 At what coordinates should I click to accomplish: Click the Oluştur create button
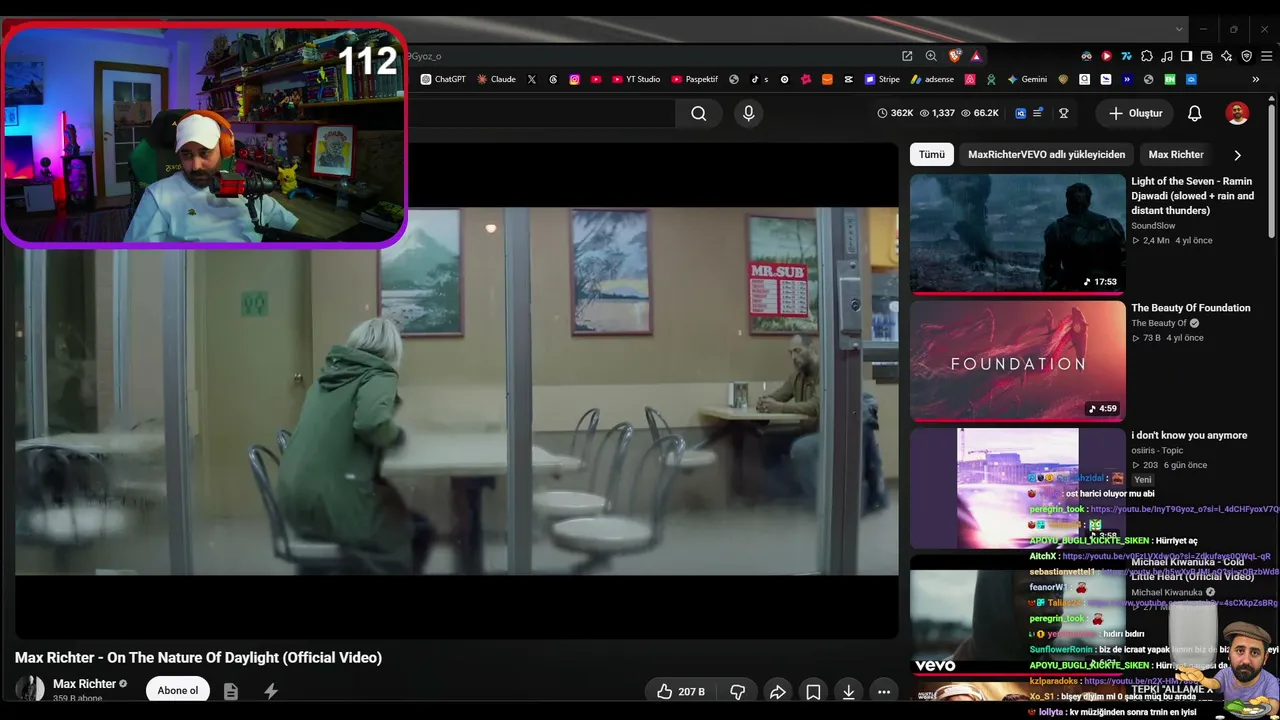[1136, 114]
